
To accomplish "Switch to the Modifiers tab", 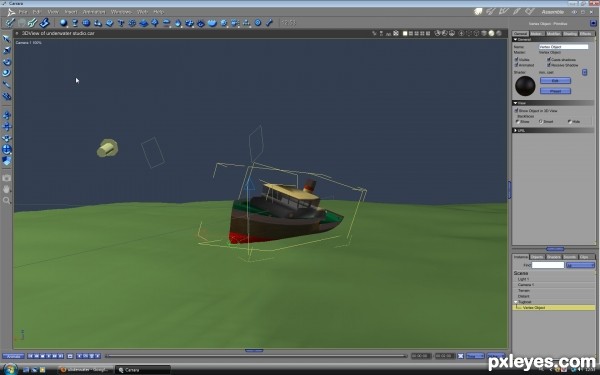I will 553,34.
